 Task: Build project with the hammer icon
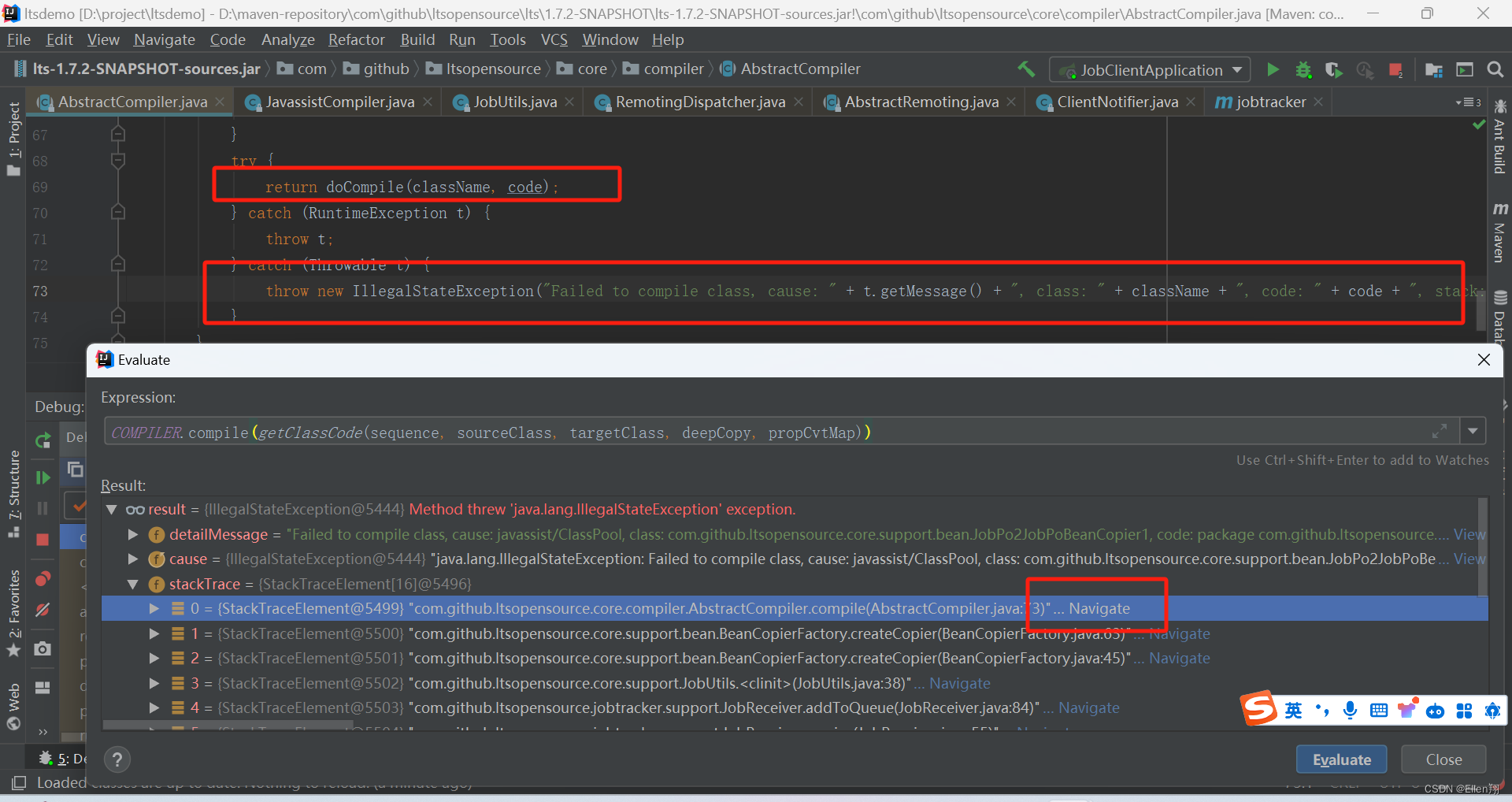click(1026, 69)
